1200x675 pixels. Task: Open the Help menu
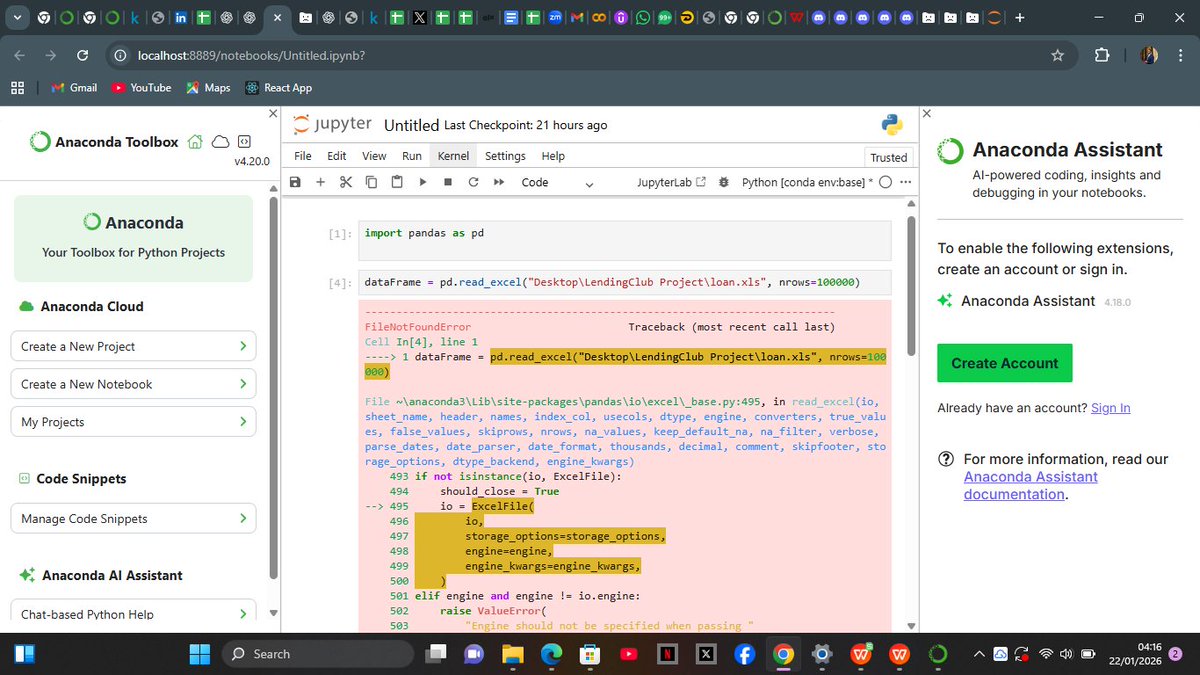553,156
